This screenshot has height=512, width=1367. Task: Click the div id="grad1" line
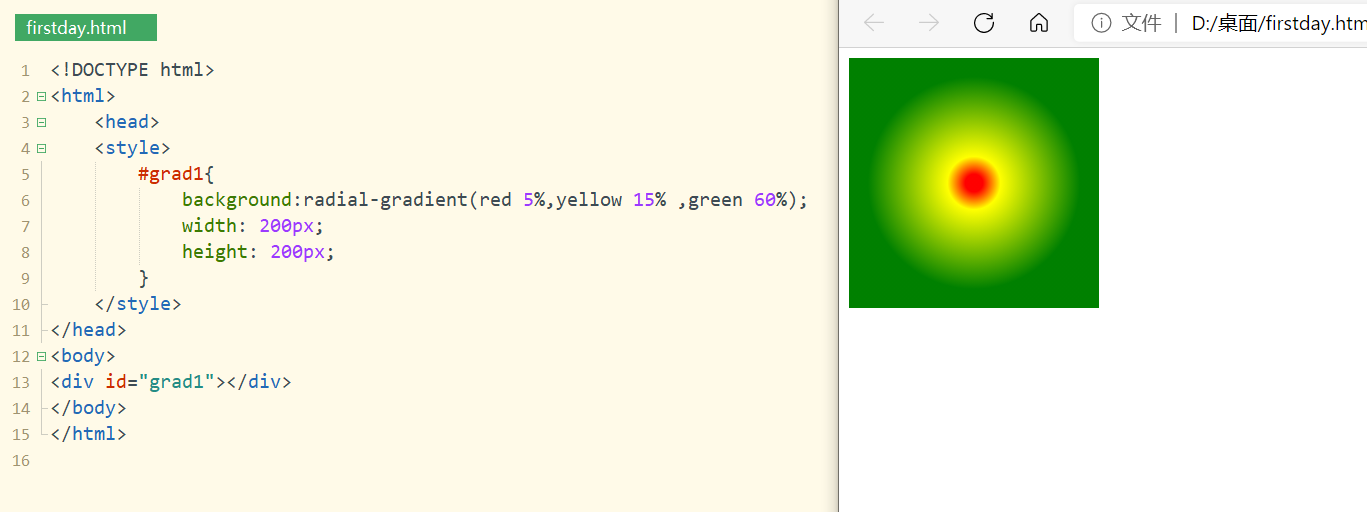[171, 382]
